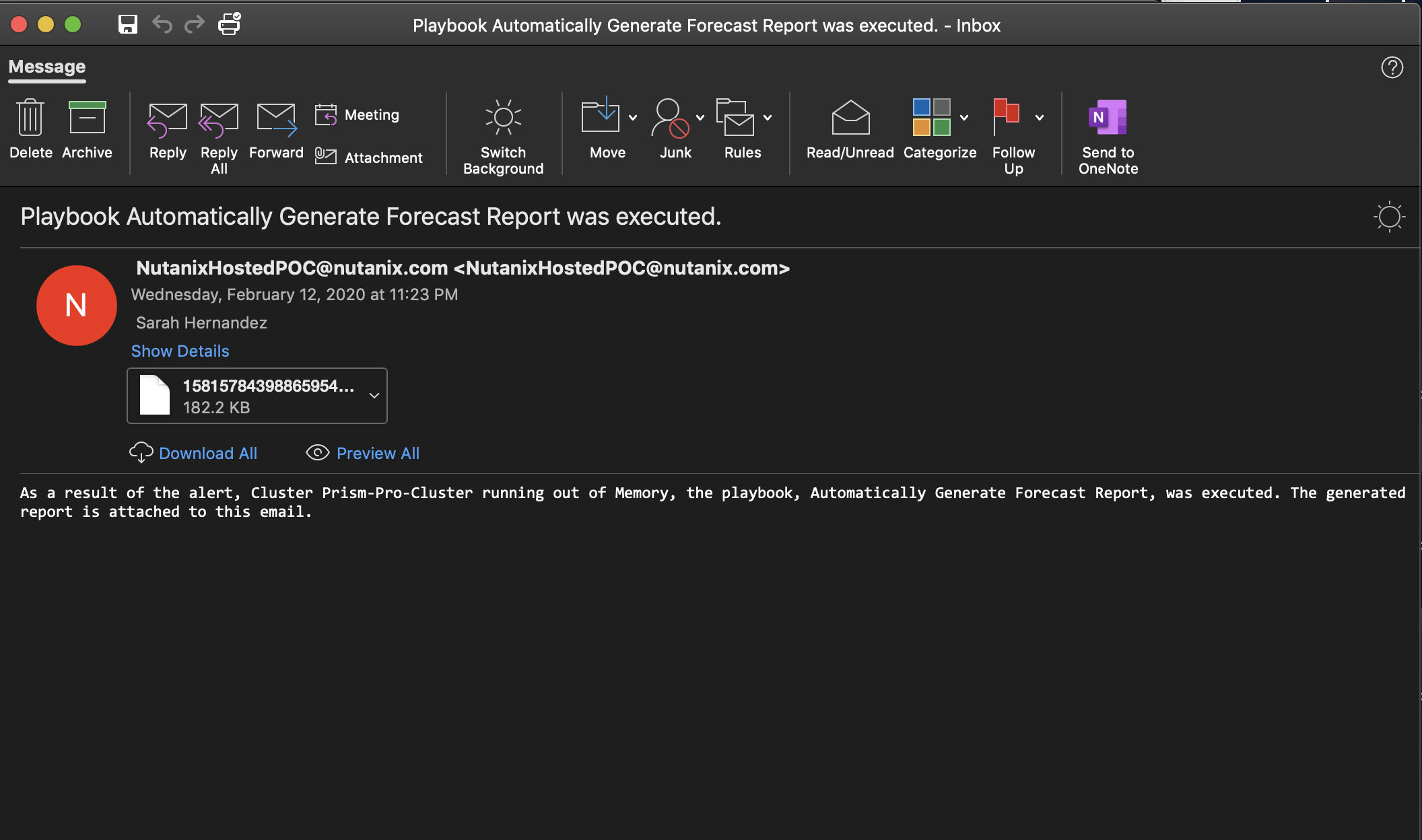
Task: Mark message as Read/Unread
Action: [850, 131]
